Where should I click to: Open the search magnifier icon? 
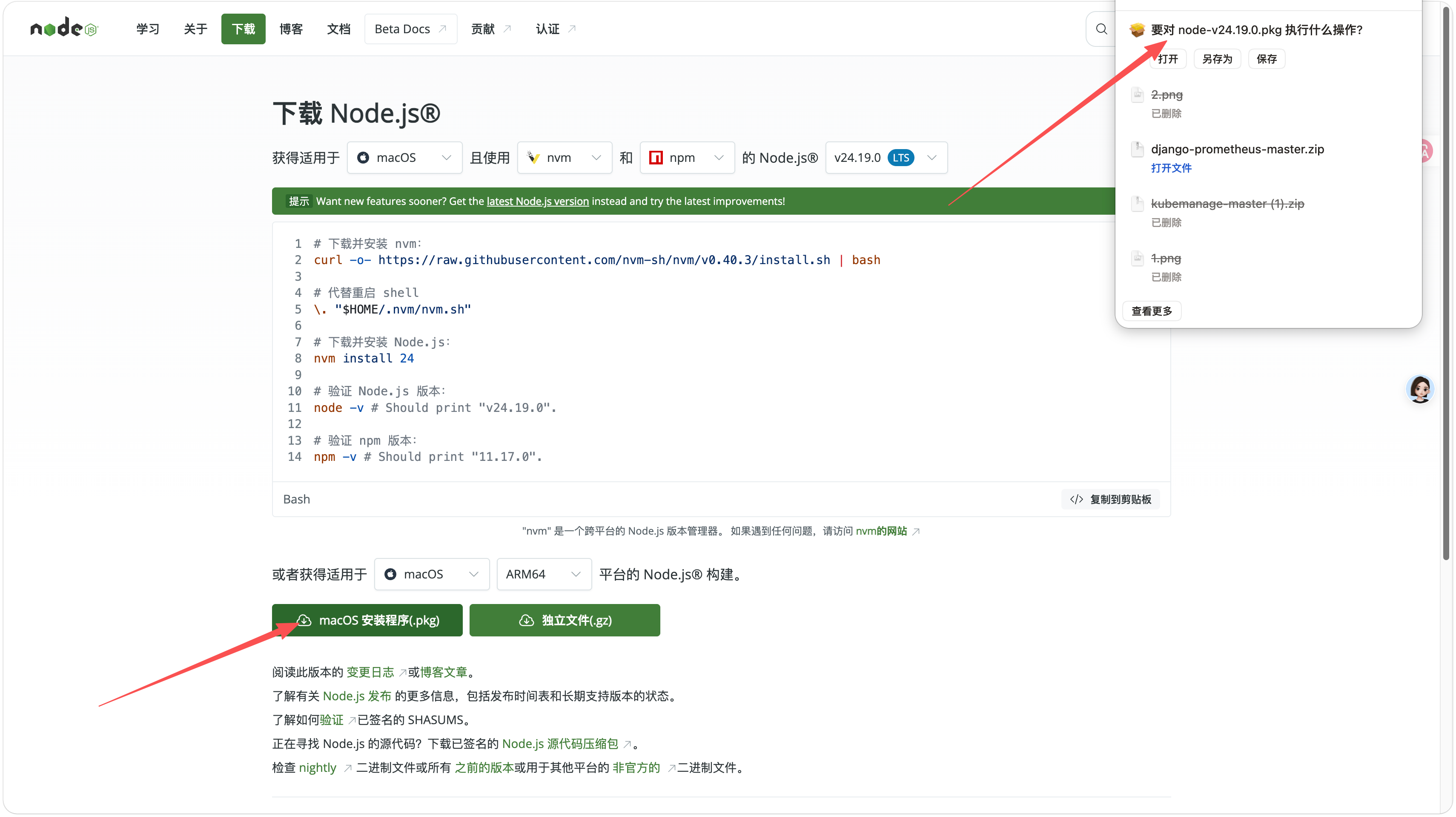click(x=1101, y=29)
